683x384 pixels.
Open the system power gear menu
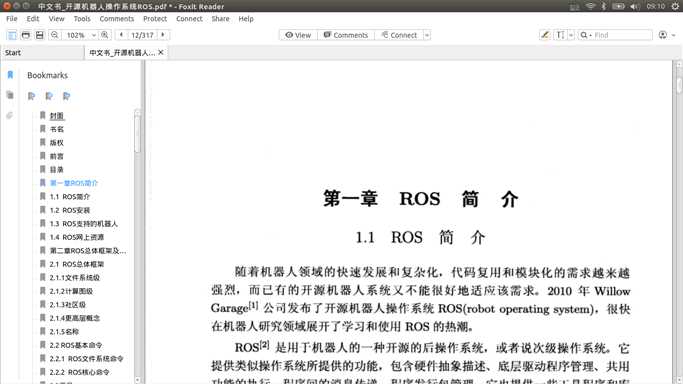coord(675,6)
